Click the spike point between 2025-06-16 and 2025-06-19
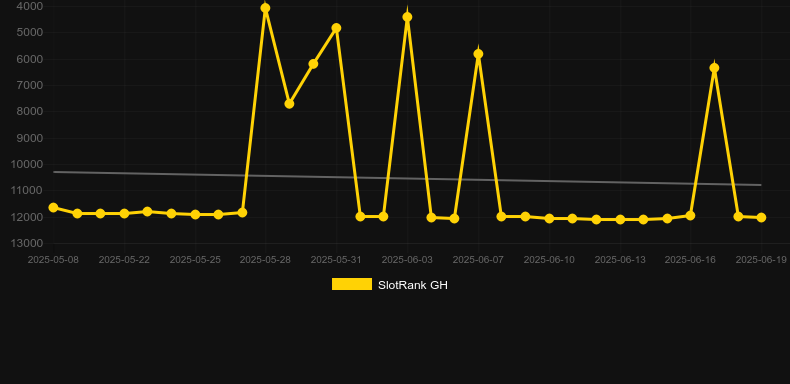This screenshot has width=790, height=384. click(714, 68)
